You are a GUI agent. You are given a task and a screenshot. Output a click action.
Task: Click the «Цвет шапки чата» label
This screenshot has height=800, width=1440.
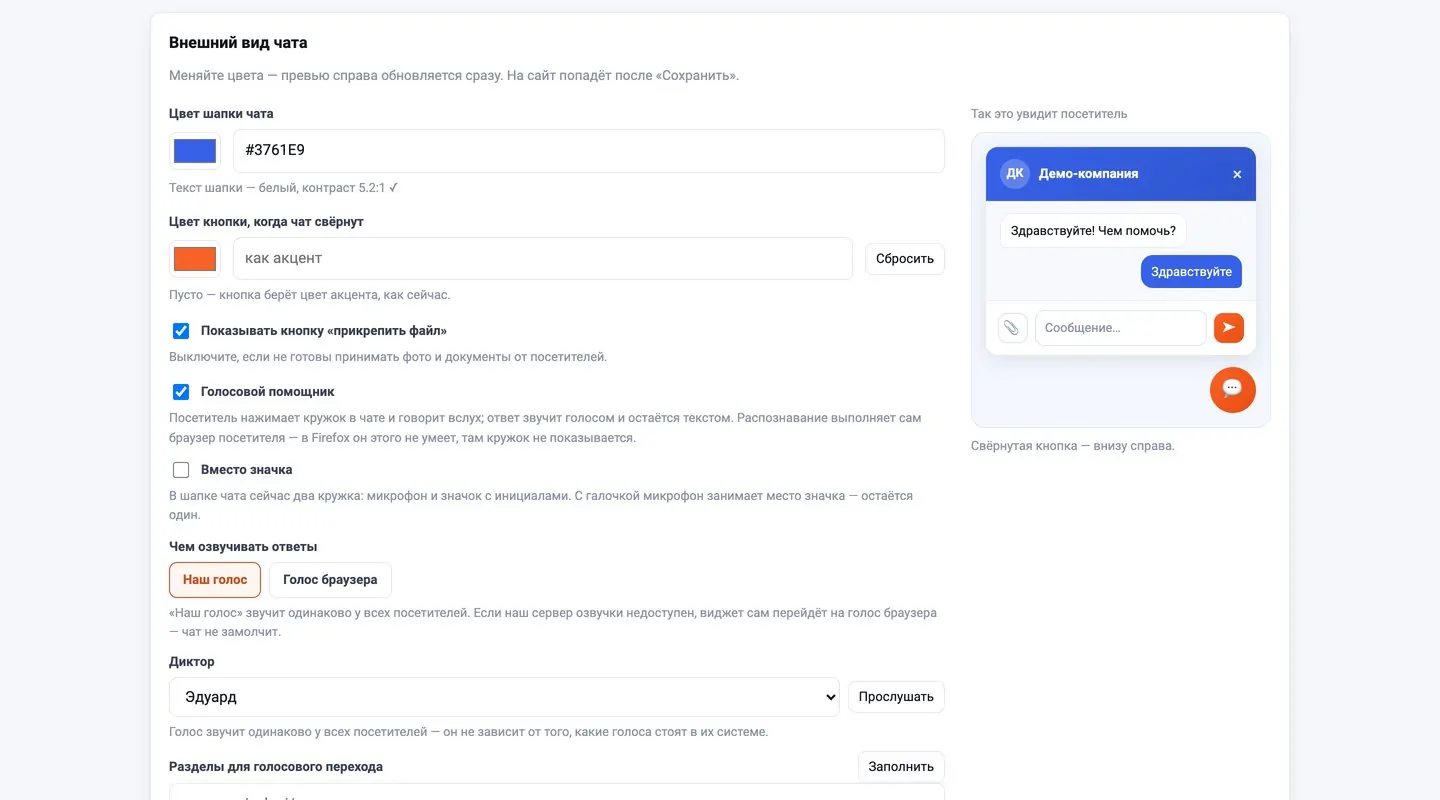(221, 114)
